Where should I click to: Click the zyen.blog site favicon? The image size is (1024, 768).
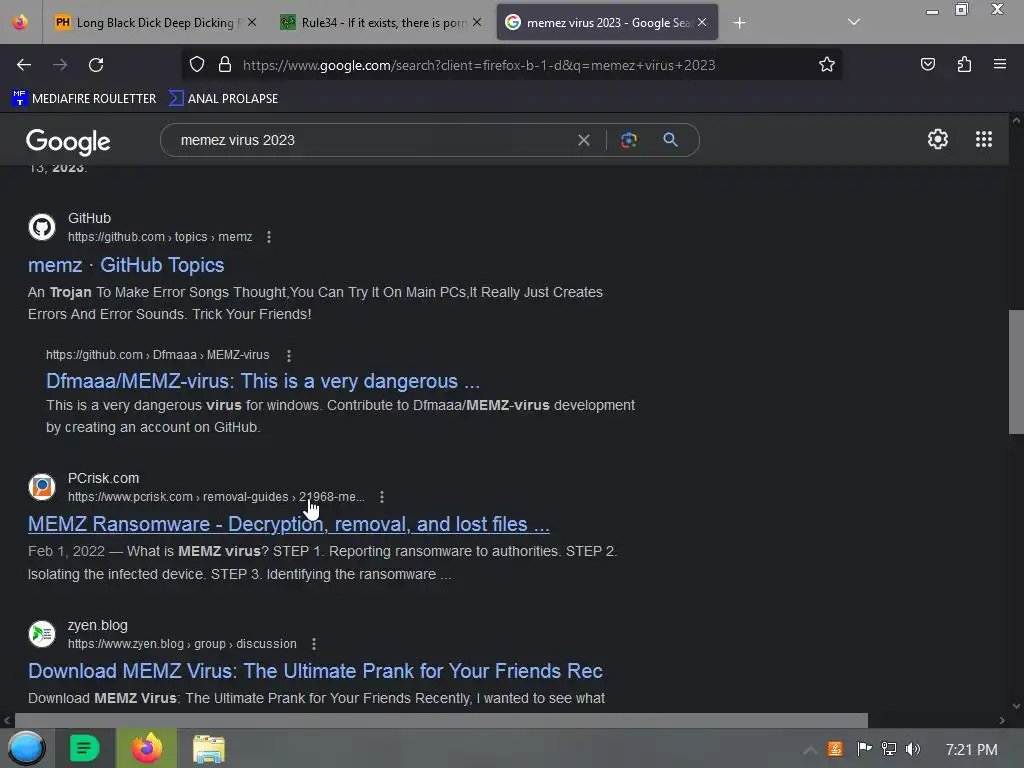42,634
